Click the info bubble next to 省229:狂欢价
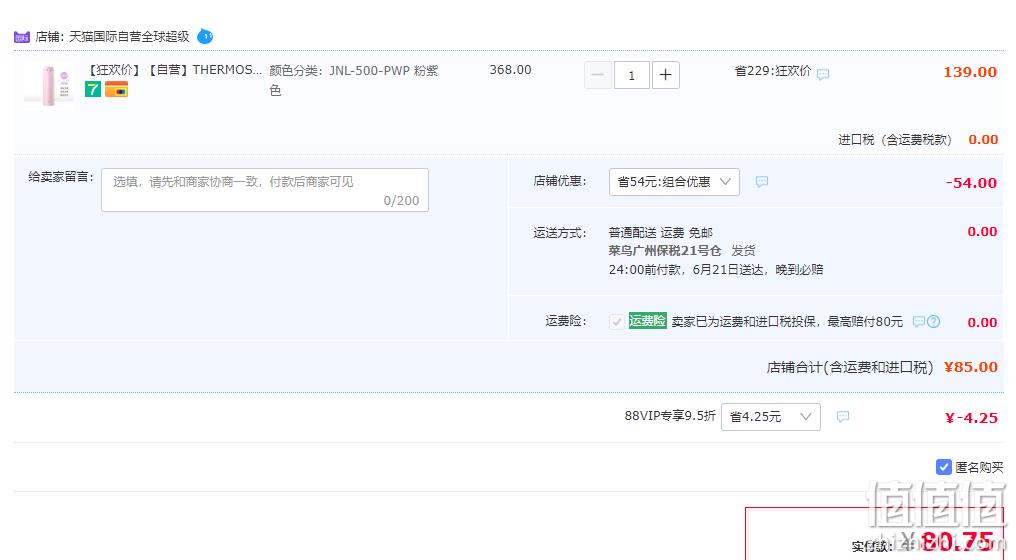This screenshot has width=1016, height=560. pyautogui.click(x=823, y=75)
